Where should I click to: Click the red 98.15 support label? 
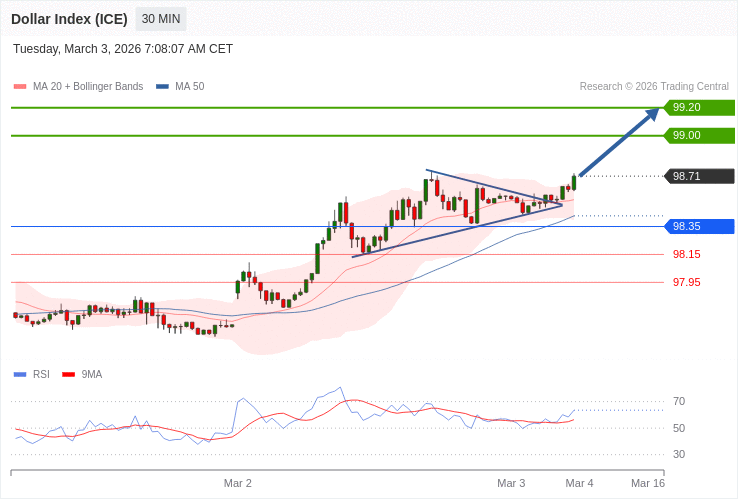coord(687,255)
